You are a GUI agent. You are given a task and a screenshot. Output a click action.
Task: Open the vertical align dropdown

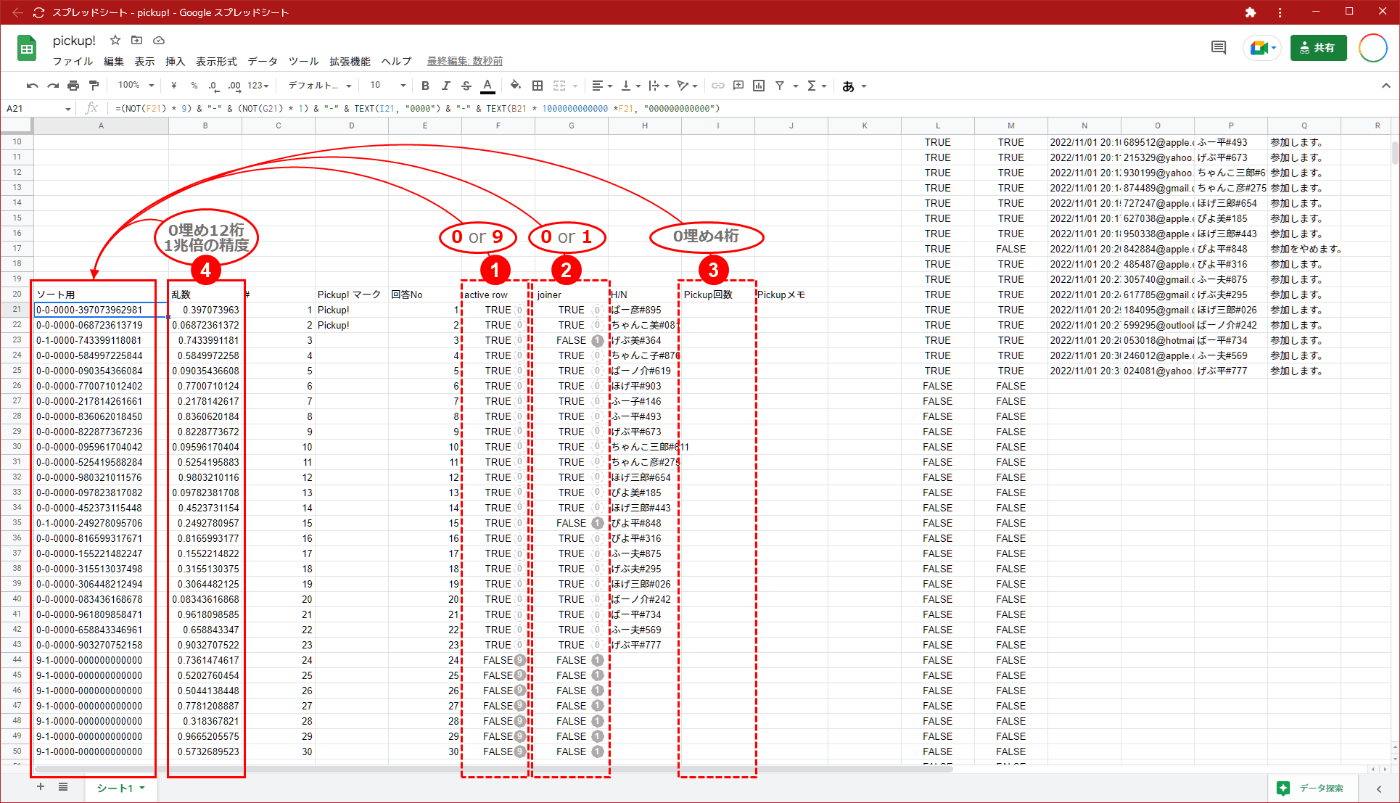point(630,86)
